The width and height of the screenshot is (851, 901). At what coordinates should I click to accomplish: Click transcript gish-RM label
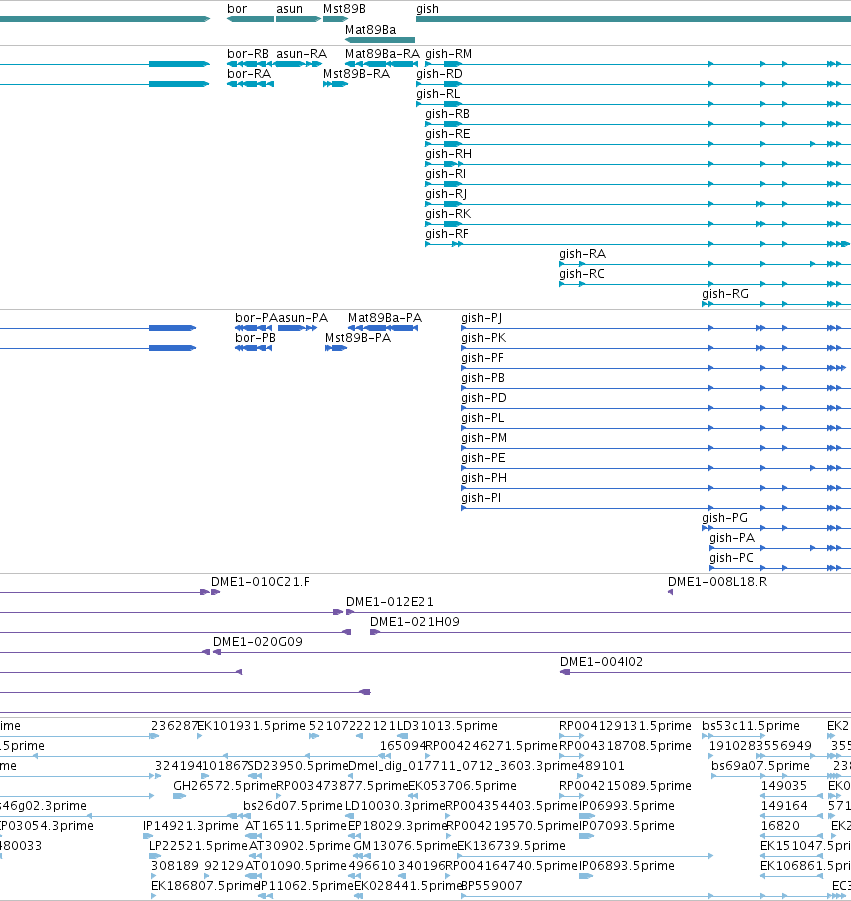(448, 53)
